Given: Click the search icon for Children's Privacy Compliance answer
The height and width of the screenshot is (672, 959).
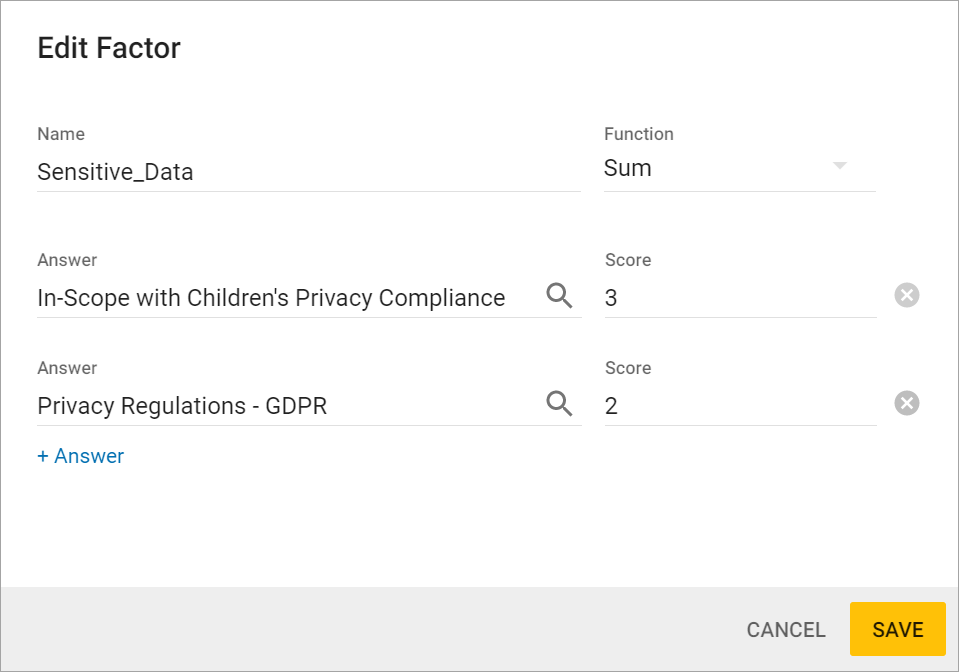Looking at the screenshot, I should pyautogui.click(x=559, y=295).
